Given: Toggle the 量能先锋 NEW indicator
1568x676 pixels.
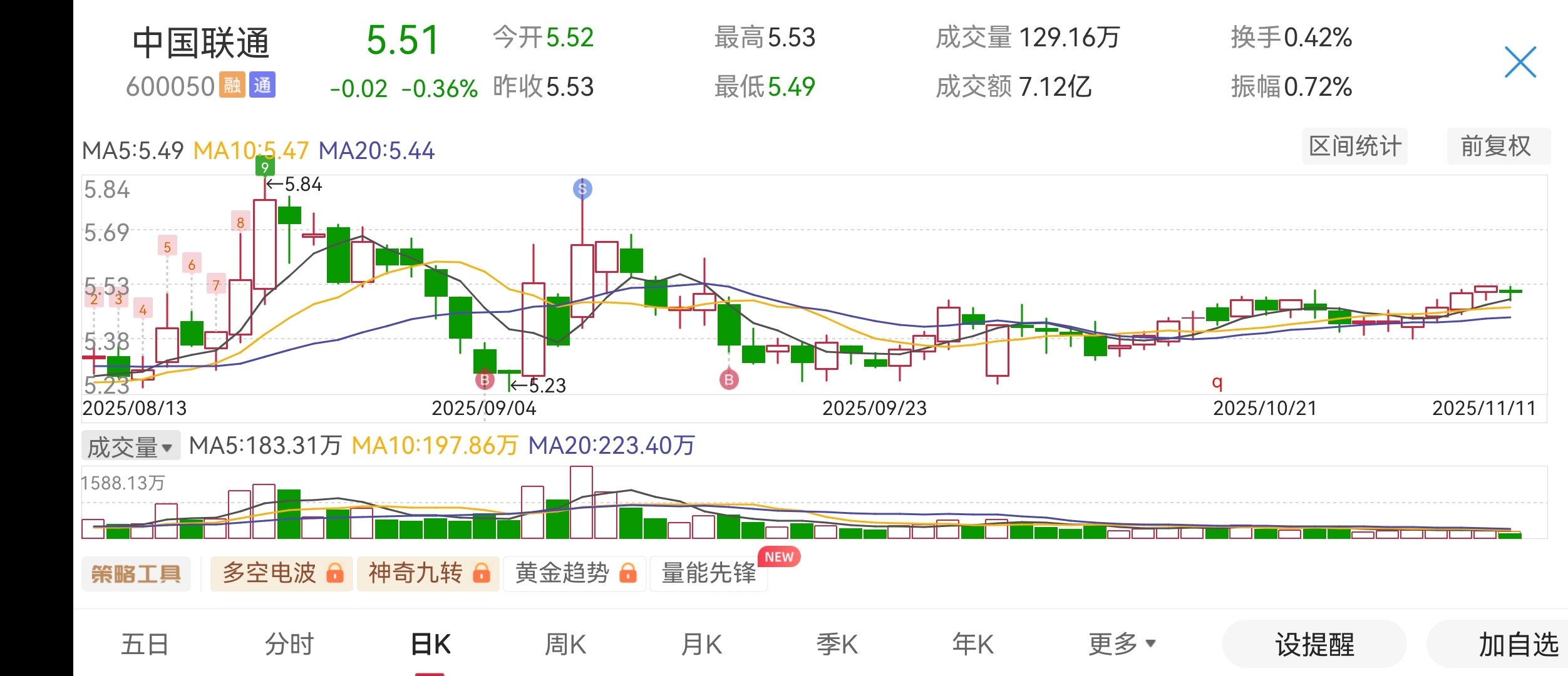Looking at the screenshot, I should (709, 573).
